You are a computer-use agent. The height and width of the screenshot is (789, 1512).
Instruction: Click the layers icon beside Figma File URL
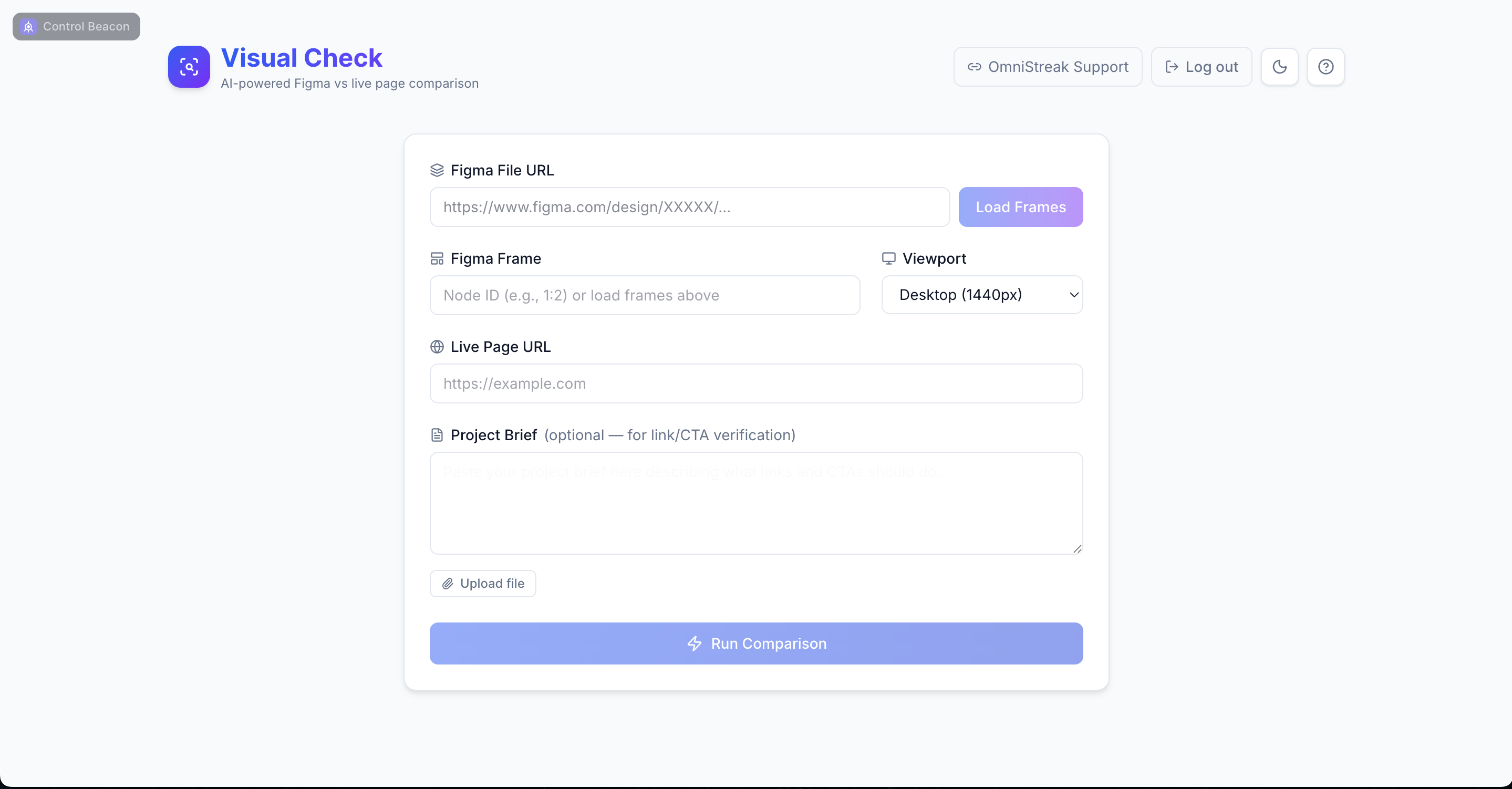click(437, 170)
